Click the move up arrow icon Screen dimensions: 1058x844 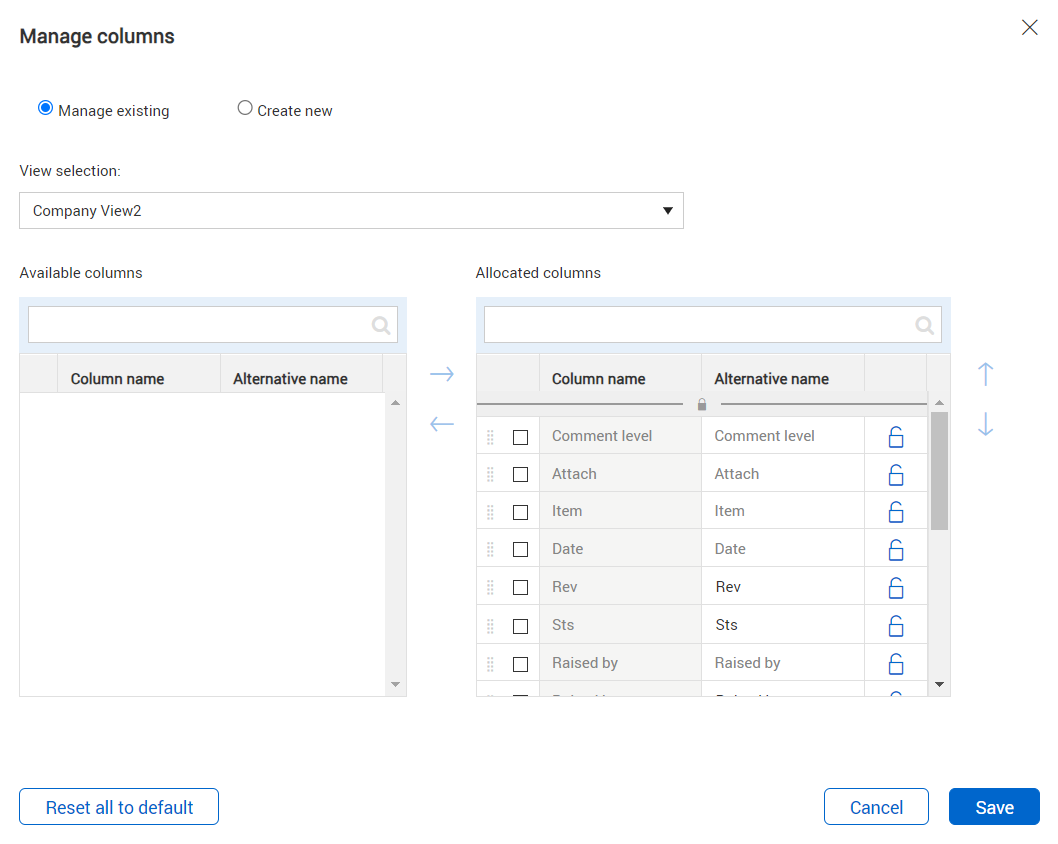(985, 374)
